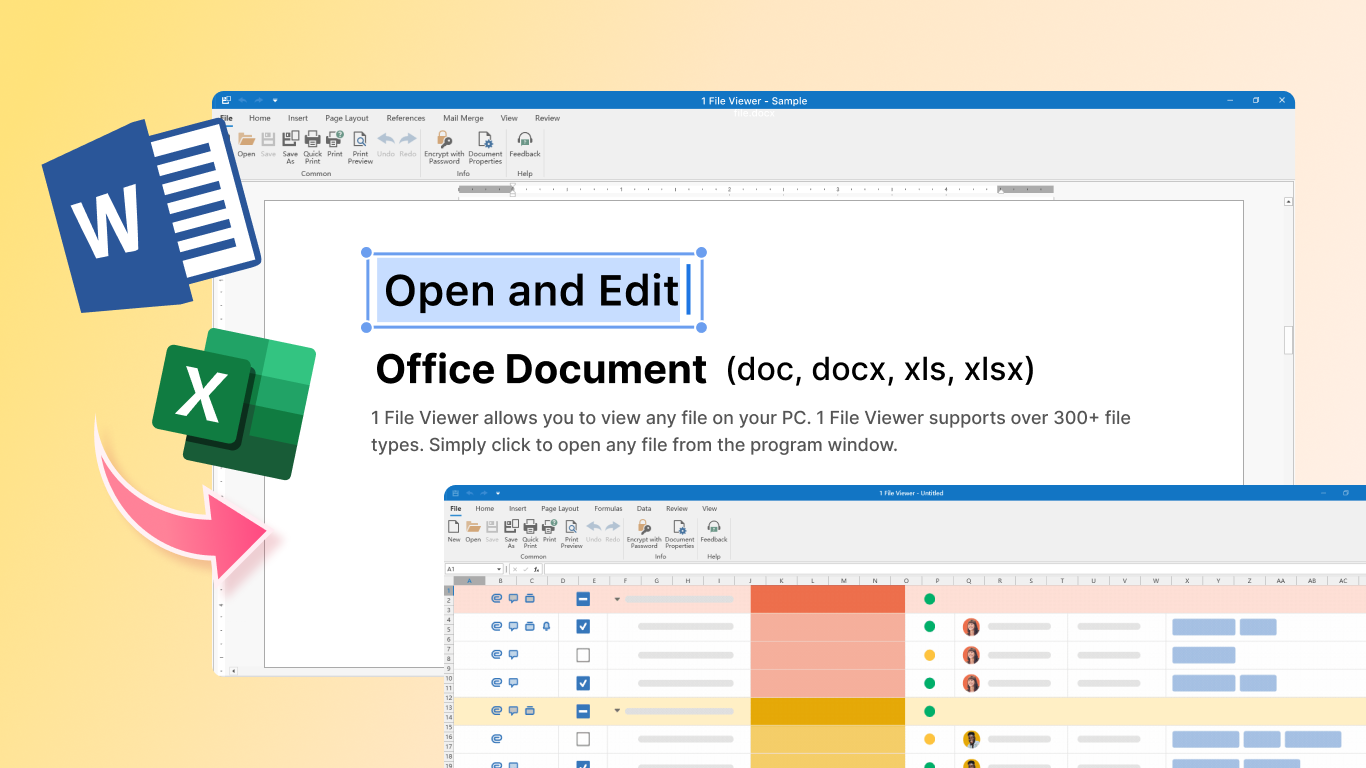Switch to the Formulas tab
This screenshot has height=768, width=1366.
pyautogui.click(x=608, y=508)
